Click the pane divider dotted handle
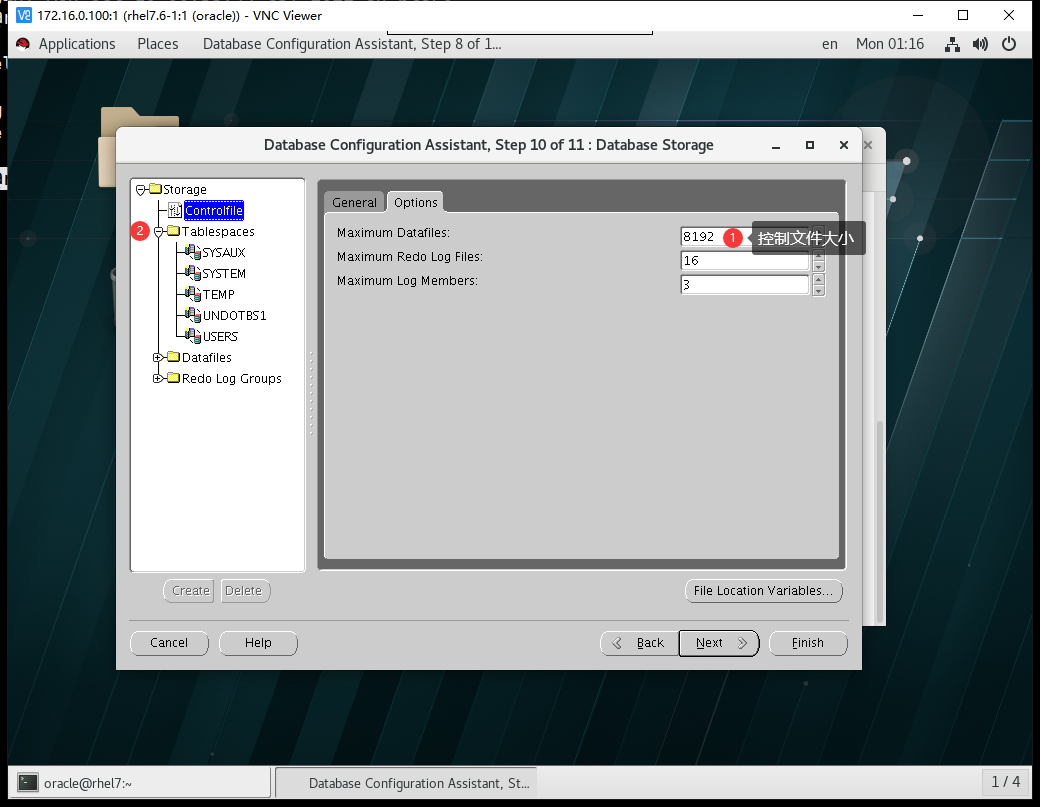This screenshot has width=1040, height=807. click(x=310, y=393)
